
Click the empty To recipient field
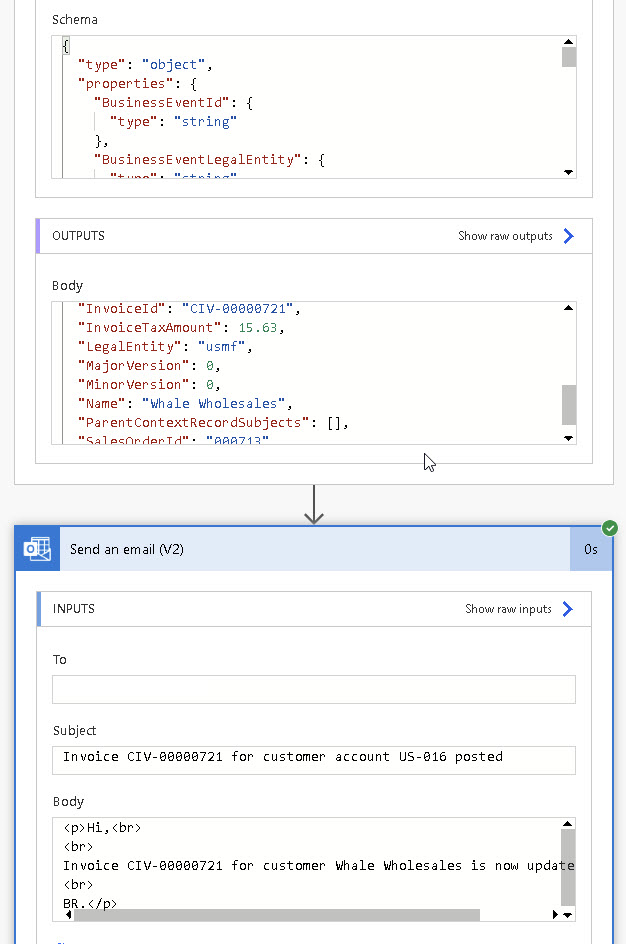[x=313, y=689]
